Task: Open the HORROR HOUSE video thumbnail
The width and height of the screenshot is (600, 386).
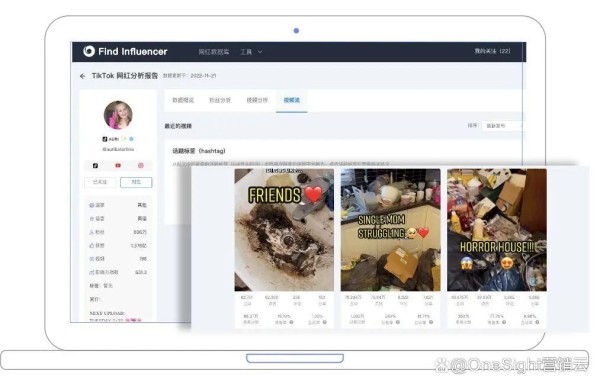Action: [x=497, y=230]
